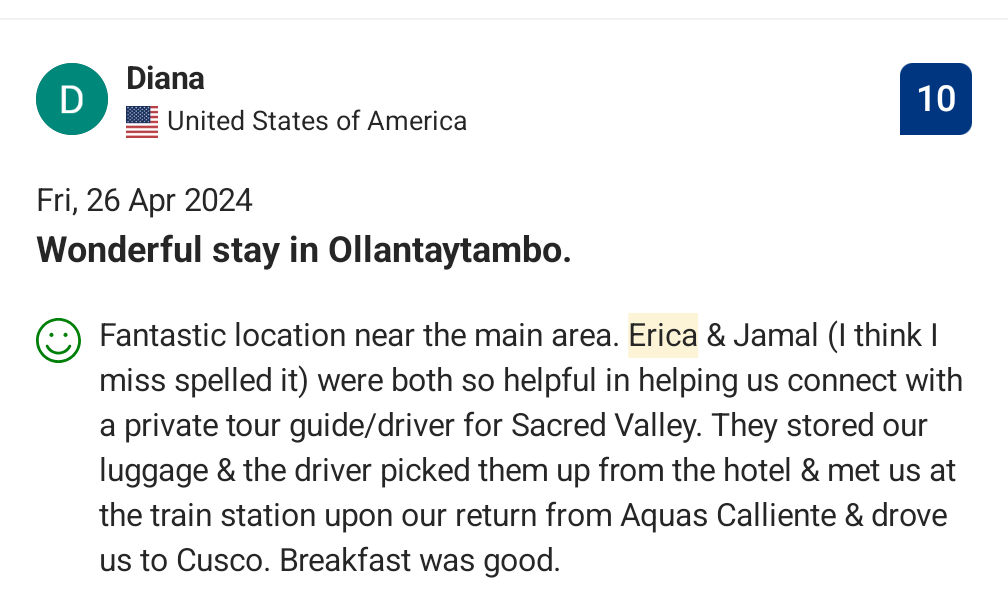The image size is (1008, 604).
Task: Click the divider line above the review
Action: [x=504, y=19]
